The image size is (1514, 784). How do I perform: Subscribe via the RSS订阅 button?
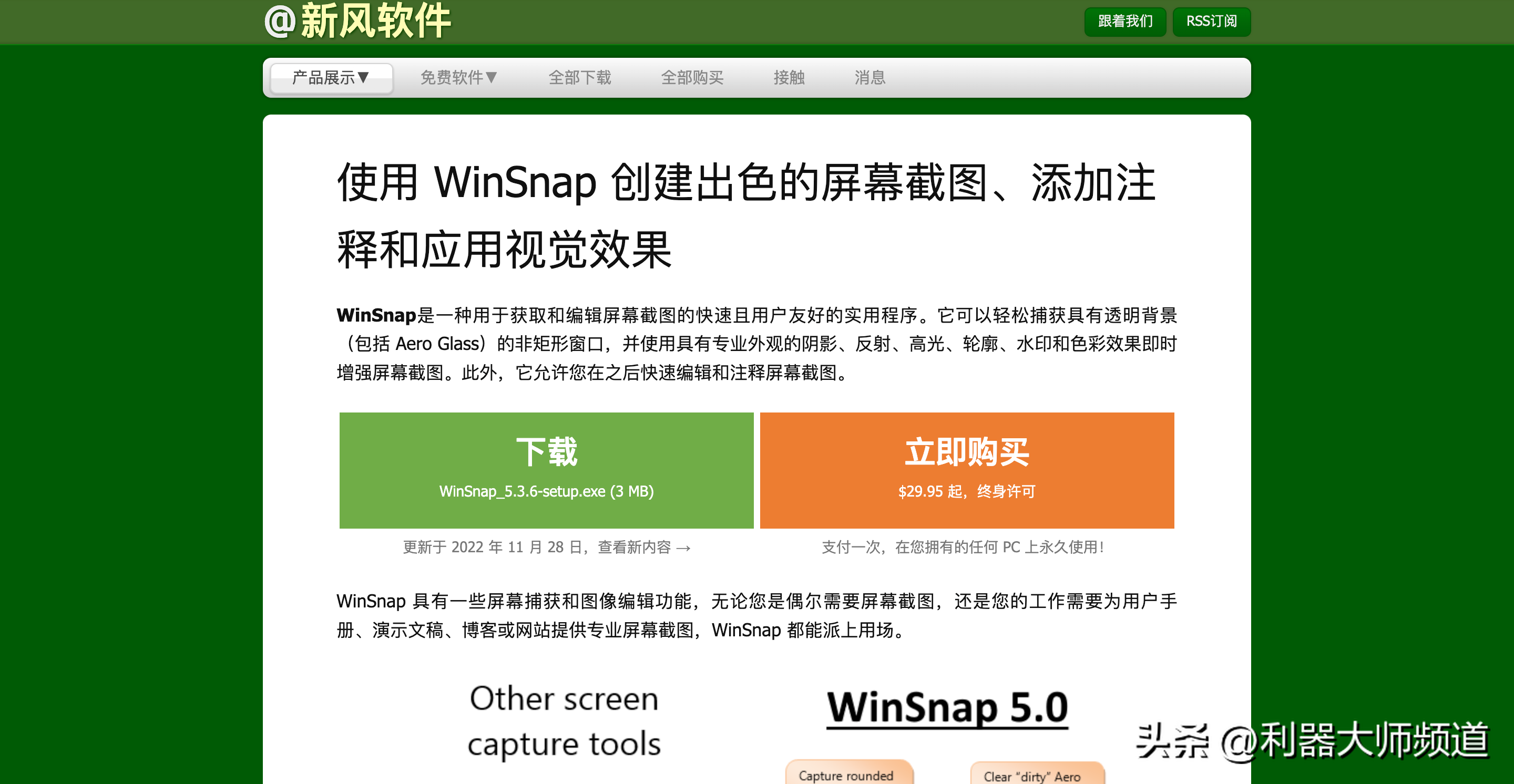[1211, 22]
